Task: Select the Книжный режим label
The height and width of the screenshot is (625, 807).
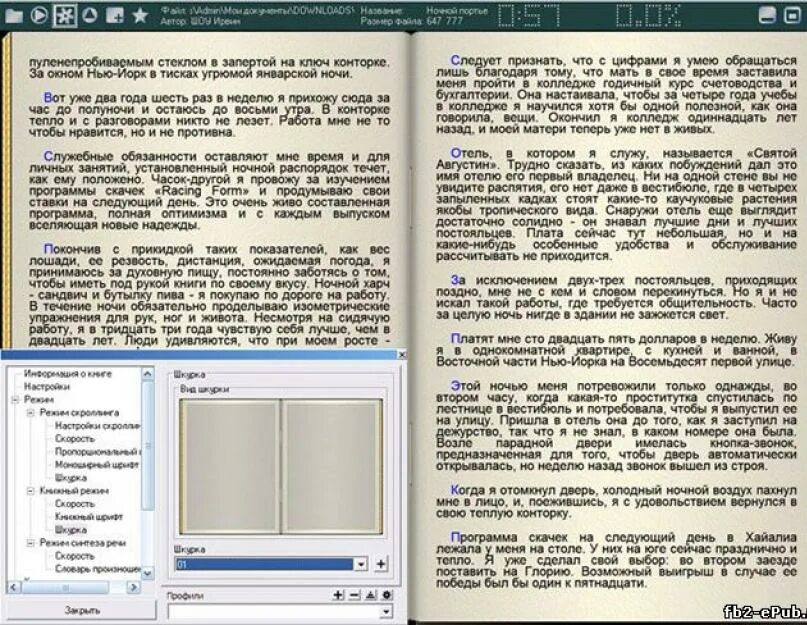Action: pos(74,491)
